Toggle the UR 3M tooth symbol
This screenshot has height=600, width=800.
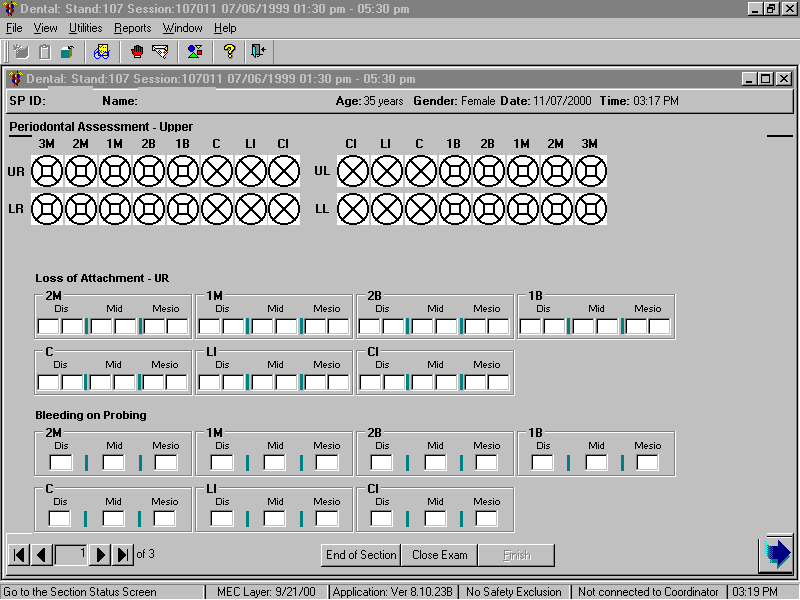coord(47,172)
